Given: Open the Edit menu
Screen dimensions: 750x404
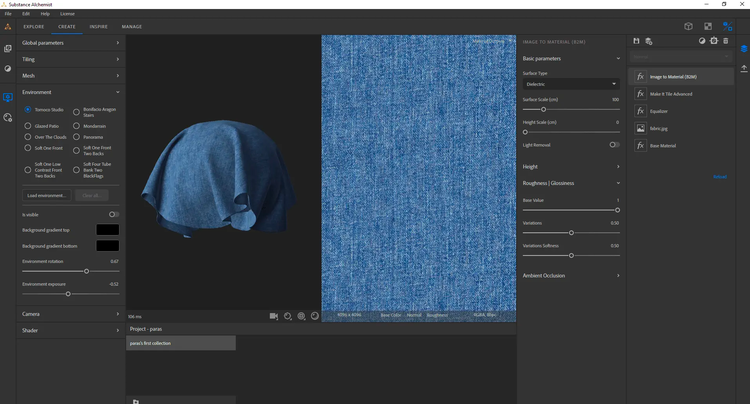Looking at the screenshot, I should [x=26, y=14].
